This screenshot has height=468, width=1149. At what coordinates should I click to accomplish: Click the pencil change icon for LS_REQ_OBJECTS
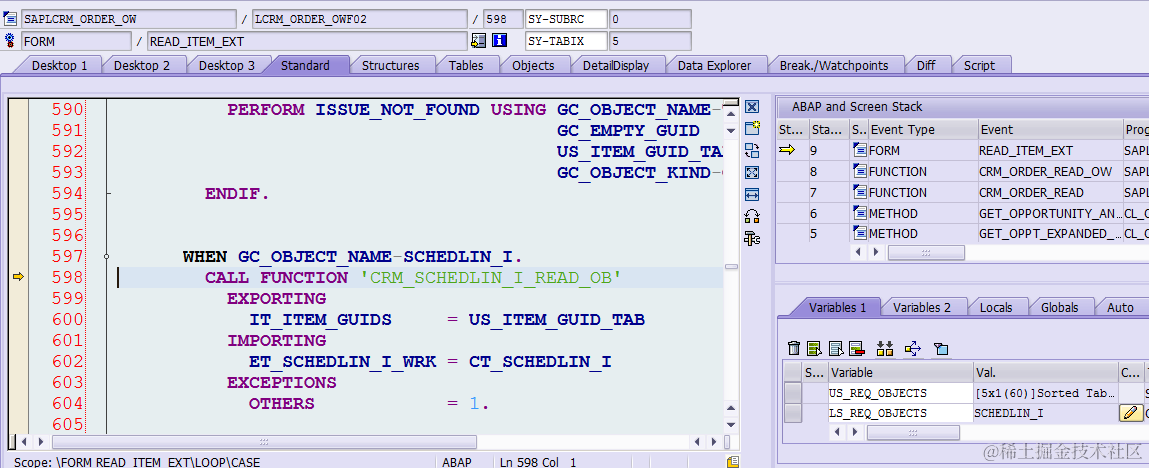pyautogui.click(x=1131, y=413)
